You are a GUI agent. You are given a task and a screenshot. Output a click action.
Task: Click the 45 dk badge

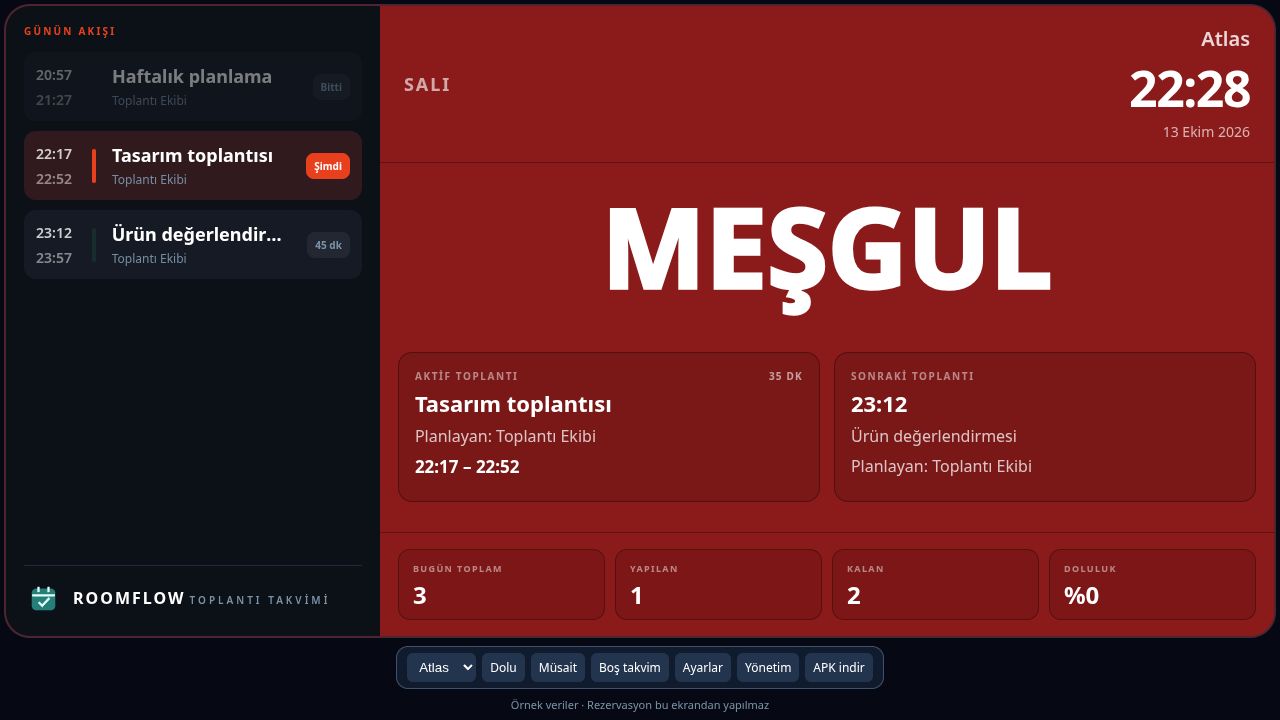[328, 245]
